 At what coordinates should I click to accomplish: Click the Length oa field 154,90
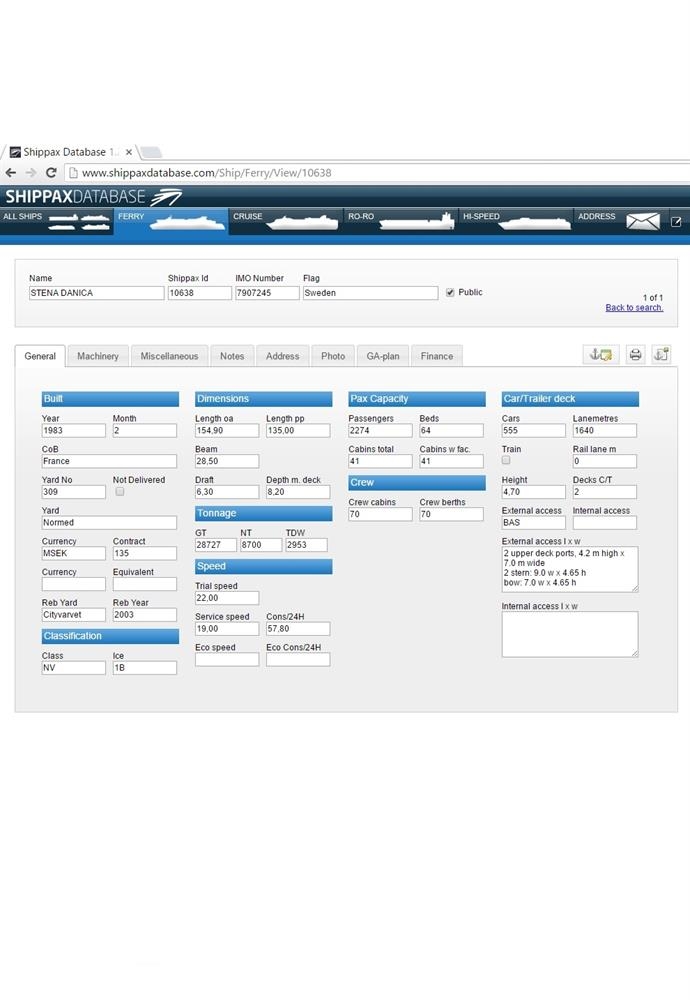[x=227, y=430]
